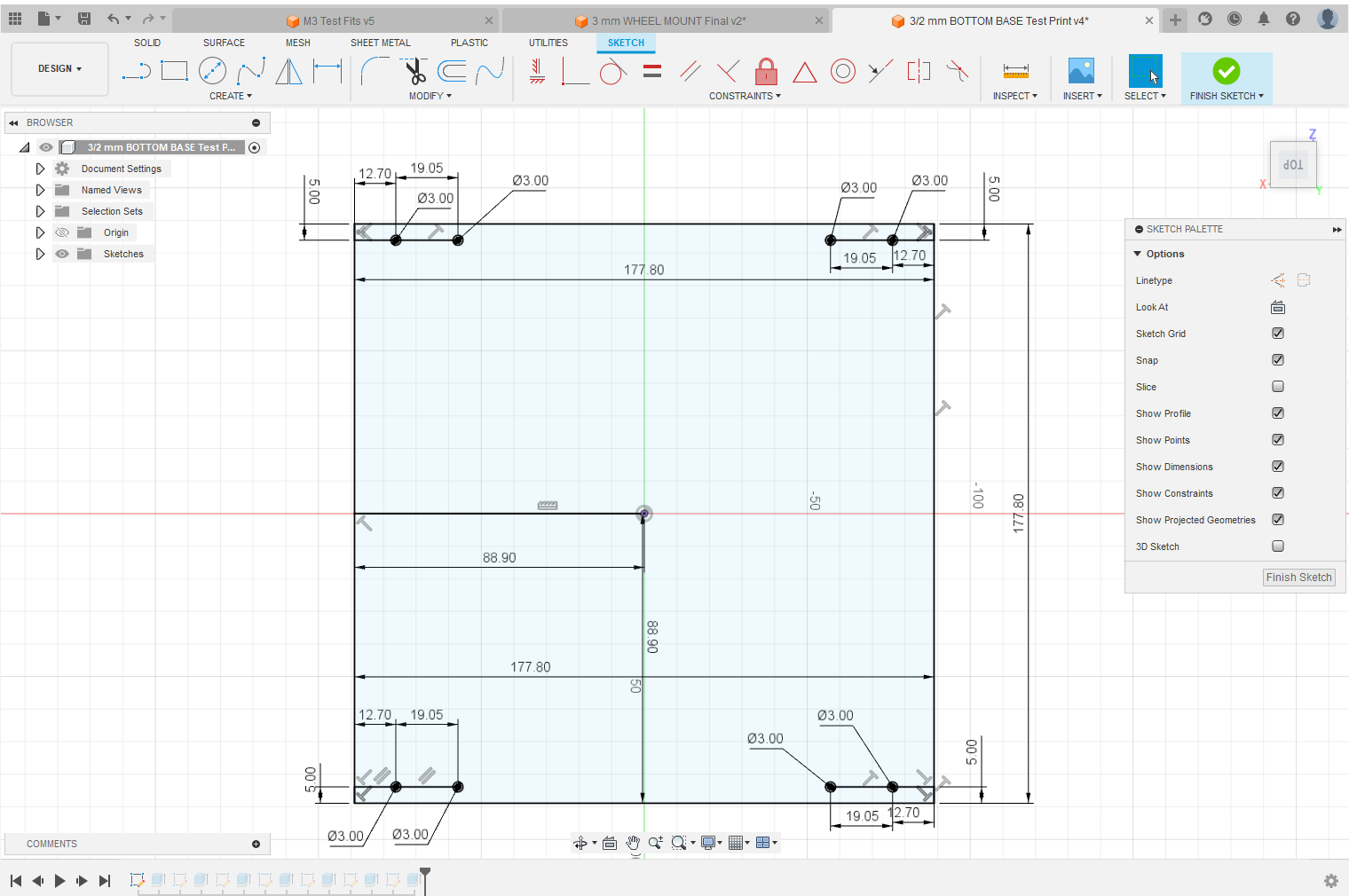Viewport: 1349px width, 896px height.
Task: Open the job status clock icon
Action: (x=1235, y=19)
